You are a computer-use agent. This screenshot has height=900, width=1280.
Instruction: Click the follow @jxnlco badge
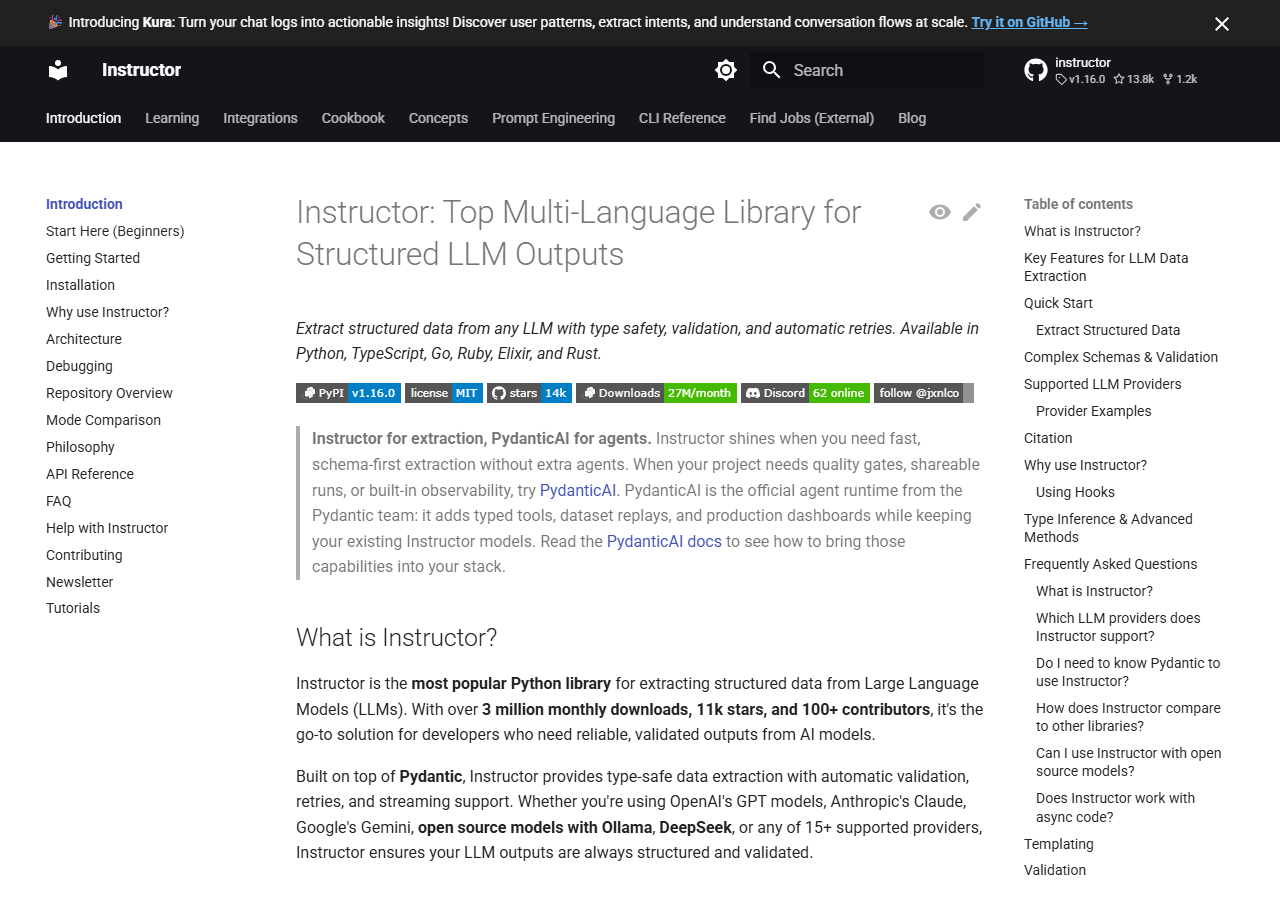click(x=924, y=393)
